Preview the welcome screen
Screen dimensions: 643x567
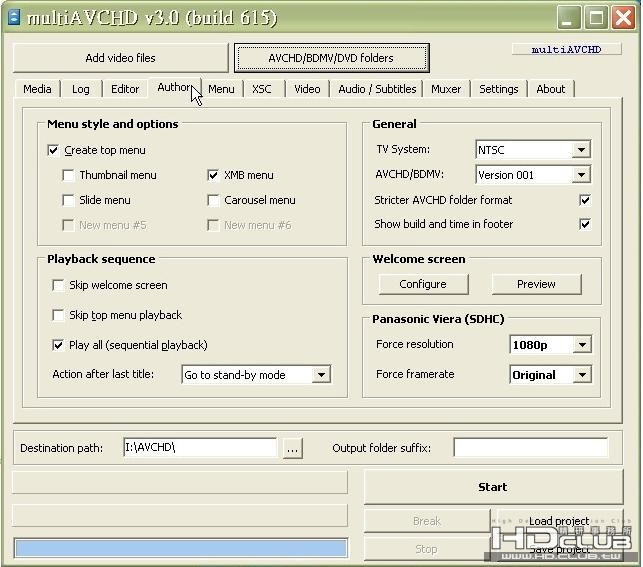tap(536, 284)
